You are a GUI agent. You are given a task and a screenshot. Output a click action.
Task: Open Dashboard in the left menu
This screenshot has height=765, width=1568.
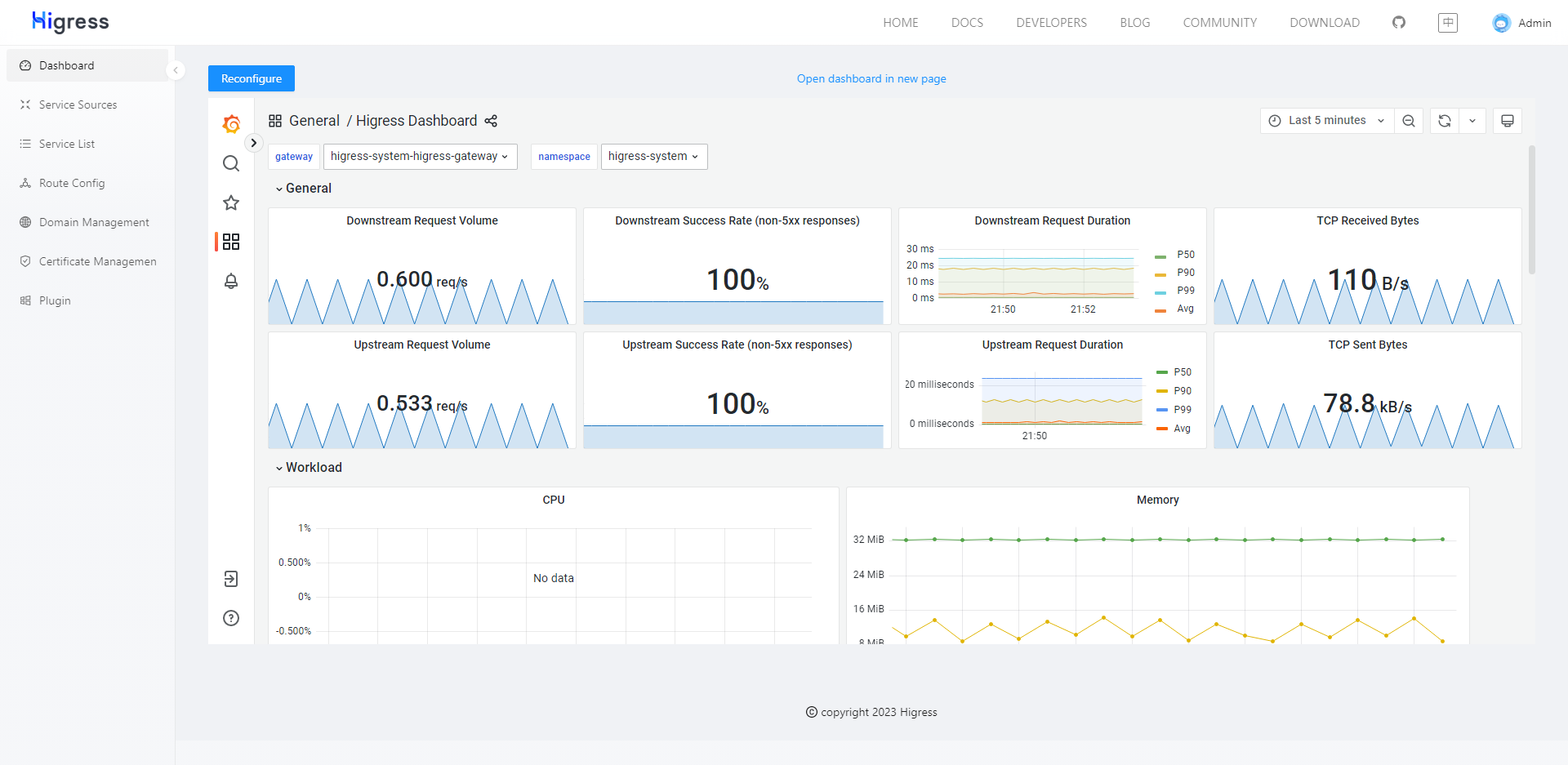(87, 65)
